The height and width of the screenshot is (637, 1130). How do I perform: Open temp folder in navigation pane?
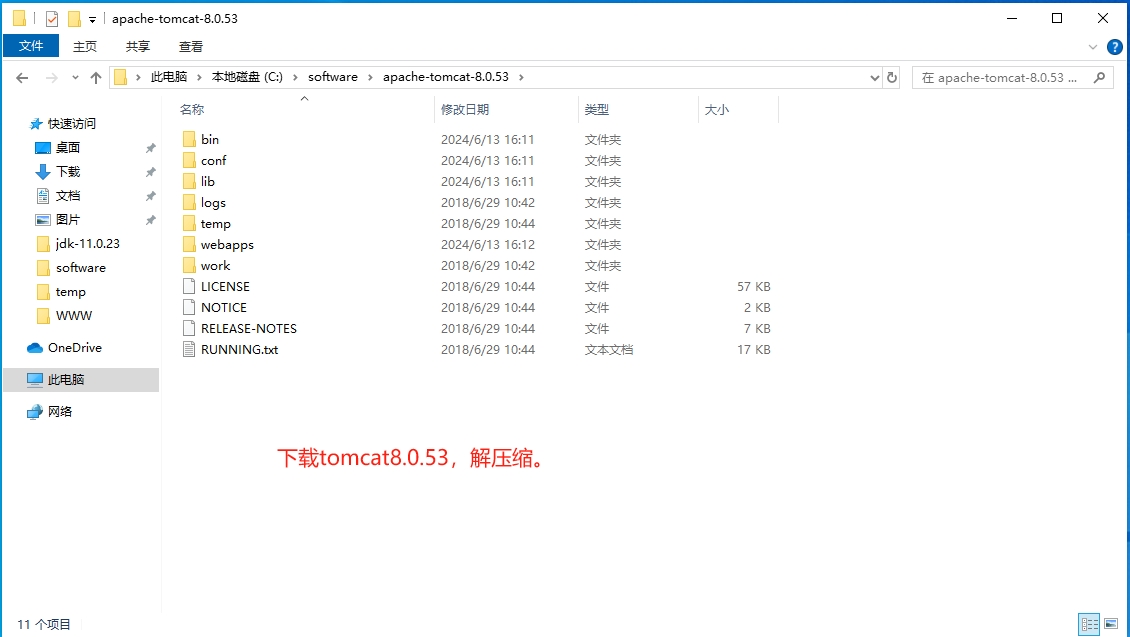point(61,292)
